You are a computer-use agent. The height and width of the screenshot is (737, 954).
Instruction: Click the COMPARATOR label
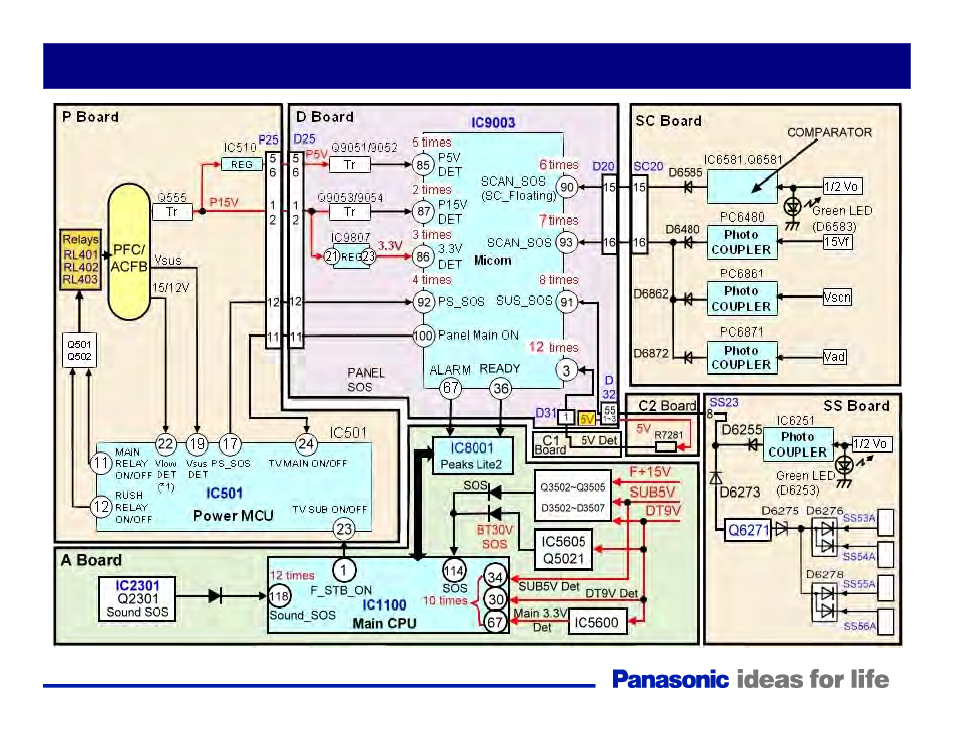point(829,132)
